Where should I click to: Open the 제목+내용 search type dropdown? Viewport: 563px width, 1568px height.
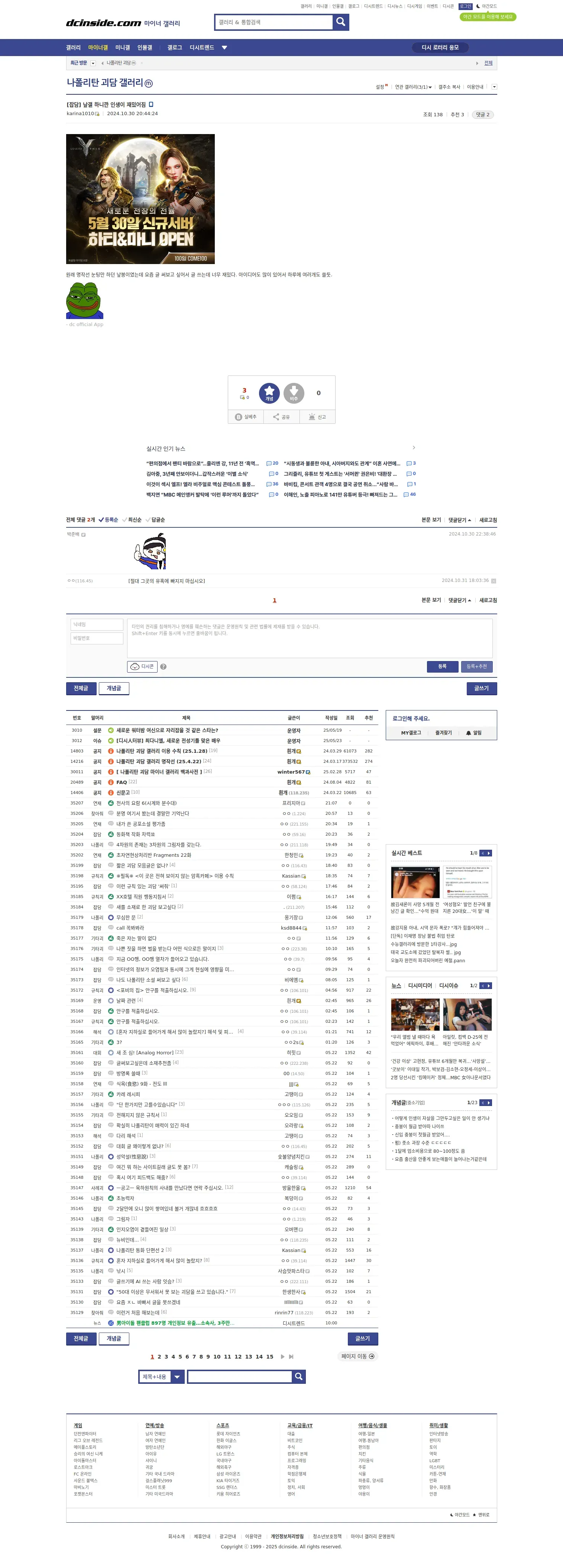161,1376
